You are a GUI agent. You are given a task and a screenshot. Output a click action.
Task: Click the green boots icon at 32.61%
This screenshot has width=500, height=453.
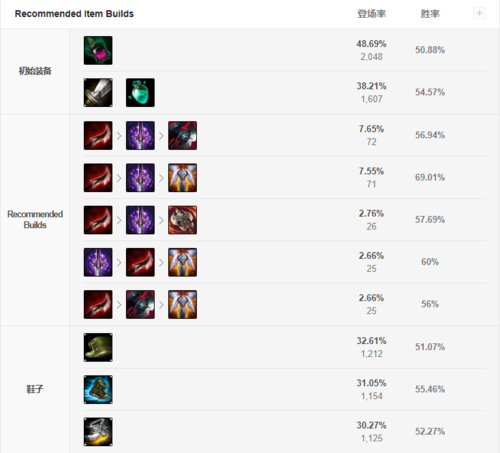click(98, 347)
